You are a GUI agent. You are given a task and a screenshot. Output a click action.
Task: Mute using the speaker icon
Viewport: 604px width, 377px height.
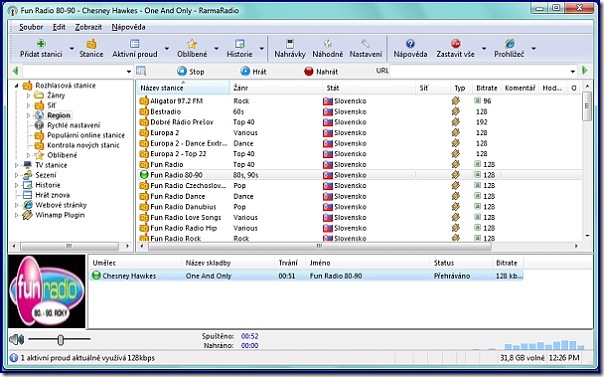[17, 339]
